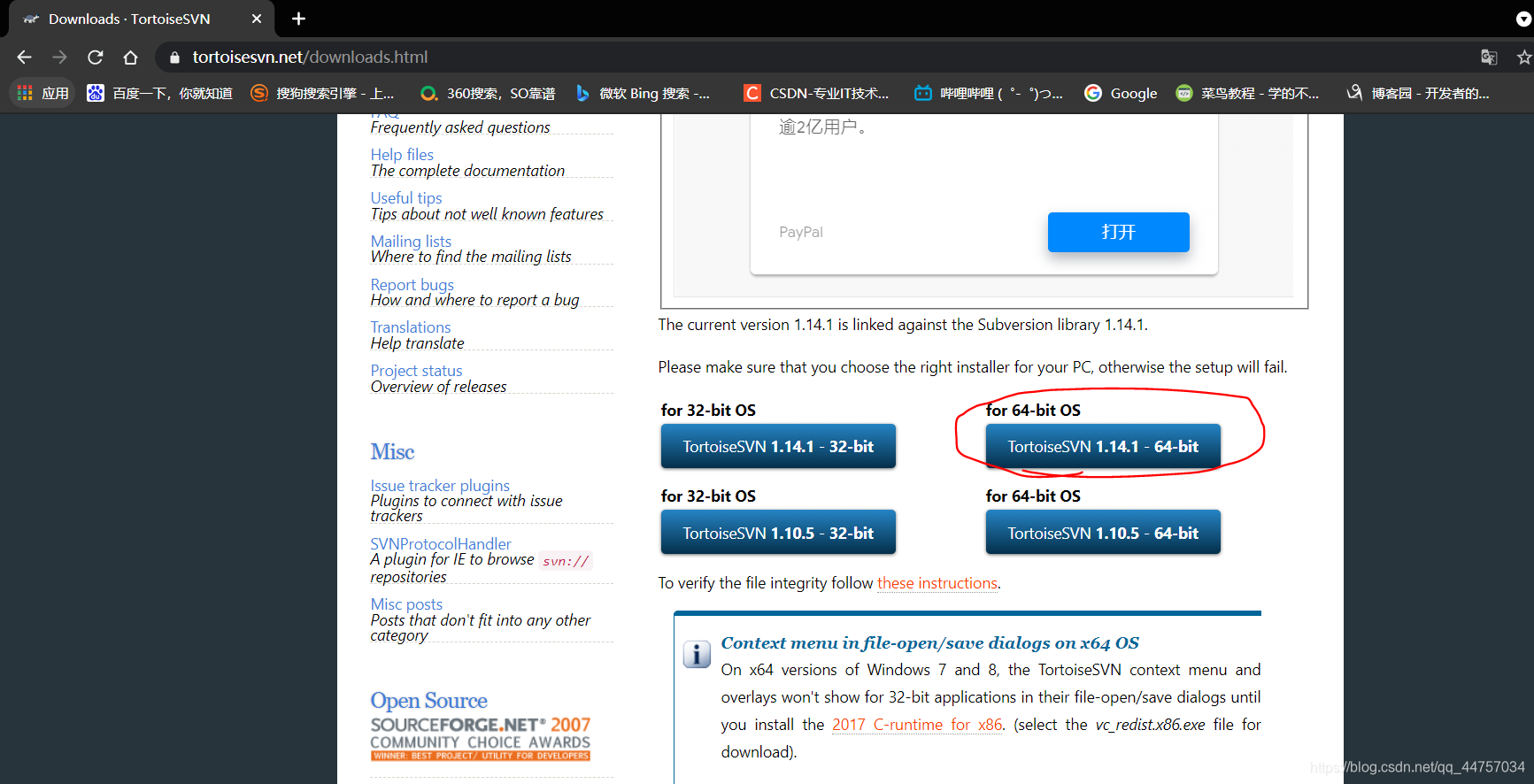This screenshot has width=1534, height=784.
Task: Select the Downloads · TortoiseSVN tab
Action: tap(142, 19)
